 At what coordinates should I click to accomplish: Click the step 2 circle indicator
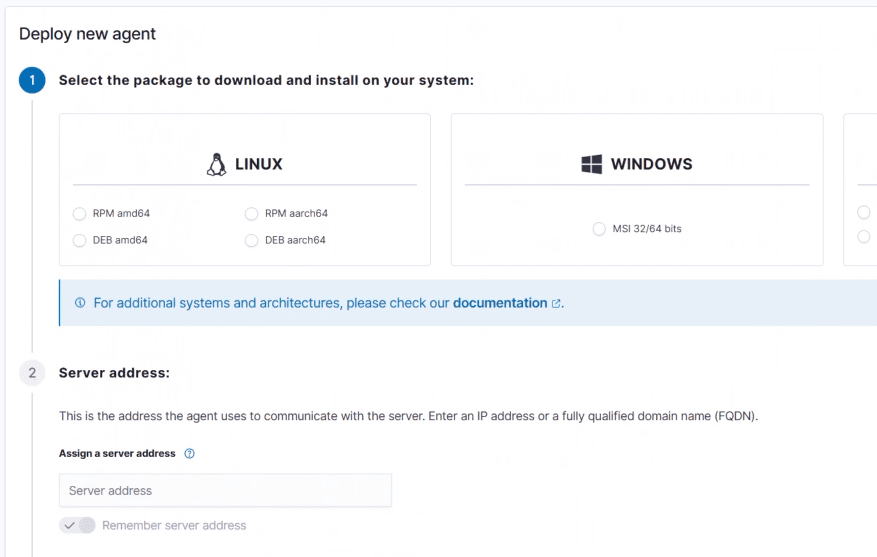tap(32, 373)
